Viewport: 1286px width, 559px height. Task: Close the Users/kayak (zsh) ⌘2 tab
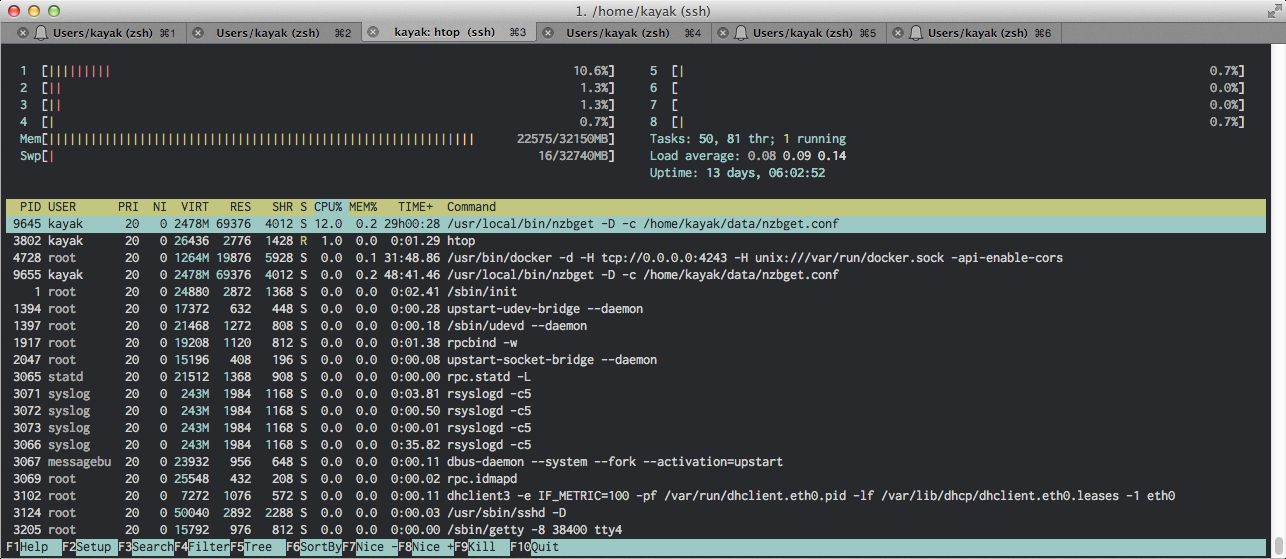pos(197,33)
